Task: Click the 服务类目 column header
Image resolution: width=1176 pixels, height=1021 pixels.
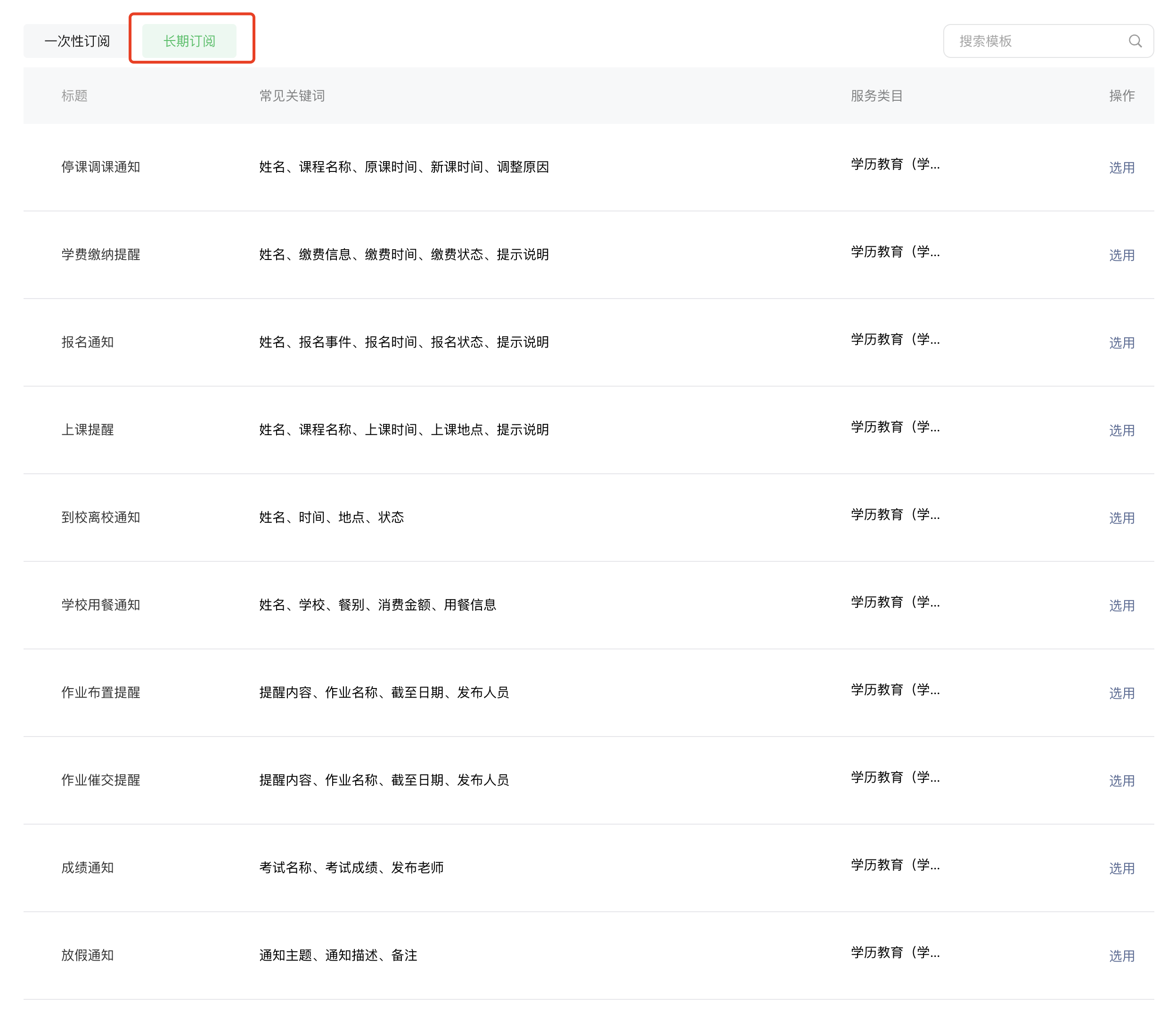Action: click(x=876, y=96)
